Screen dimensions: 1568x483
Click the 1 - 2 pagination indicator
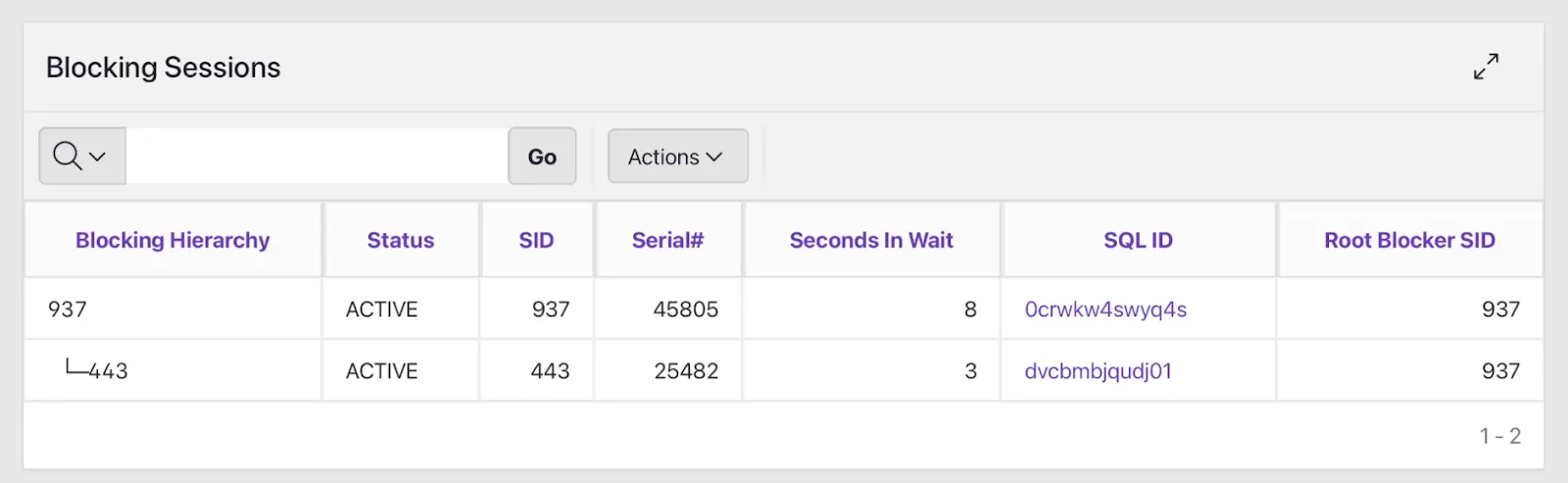coord(1499,436)
